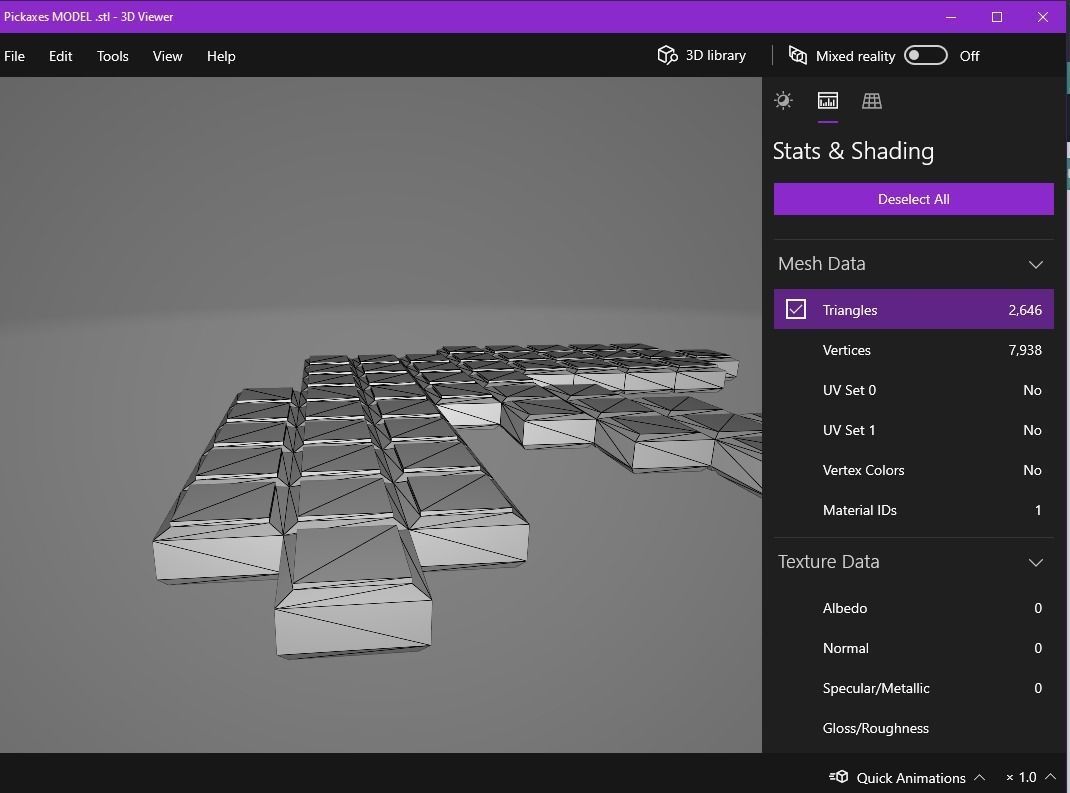The width and height of the screenshot is (1070, 793).
Task: Select the Normal texture row
Action: (913, 648)
